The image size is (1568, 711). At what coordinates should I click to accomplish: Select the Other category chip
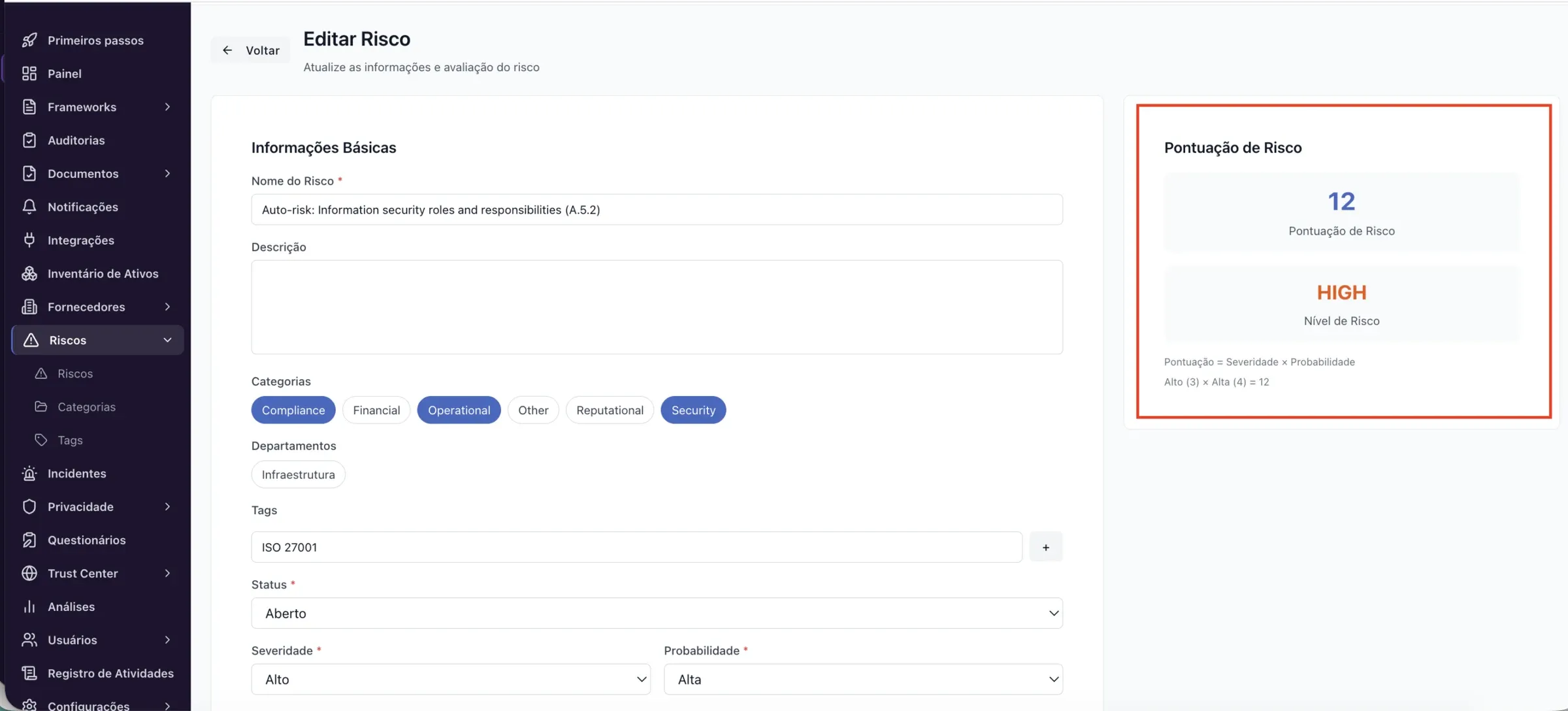[x=533, y=410]
